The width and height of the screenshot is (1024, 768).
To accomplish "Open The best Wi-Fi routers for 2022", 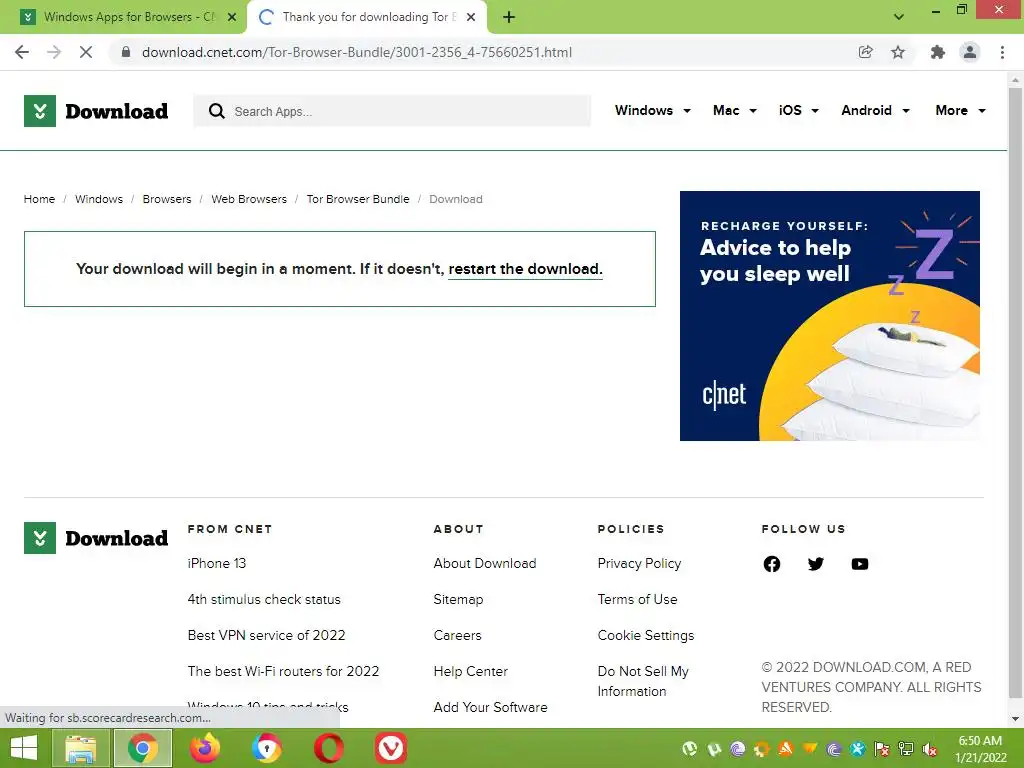I will (x=283, y=671).
